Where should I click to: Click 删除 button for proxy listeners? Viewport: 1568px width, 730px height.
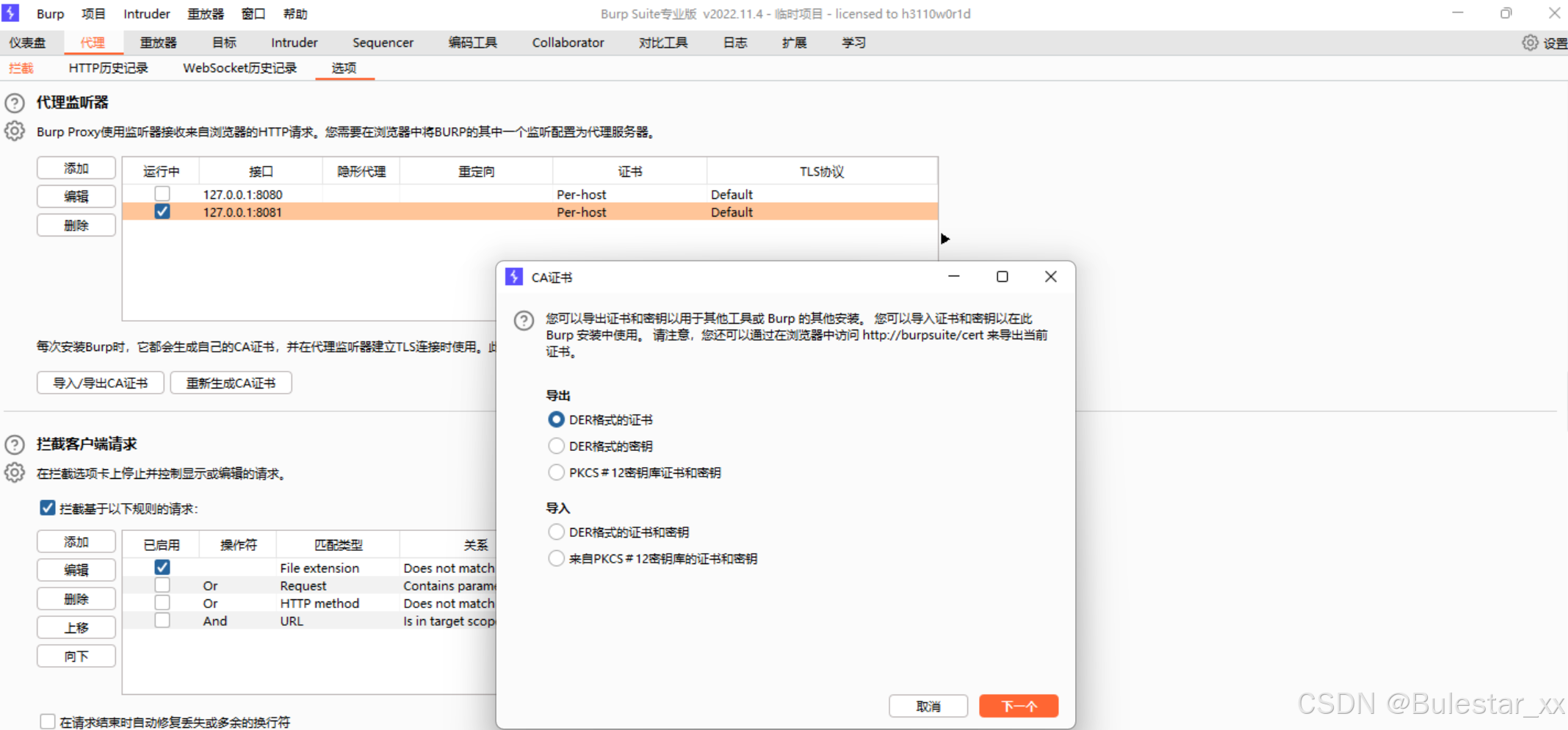pyautogui.click(x=76, y=225)
